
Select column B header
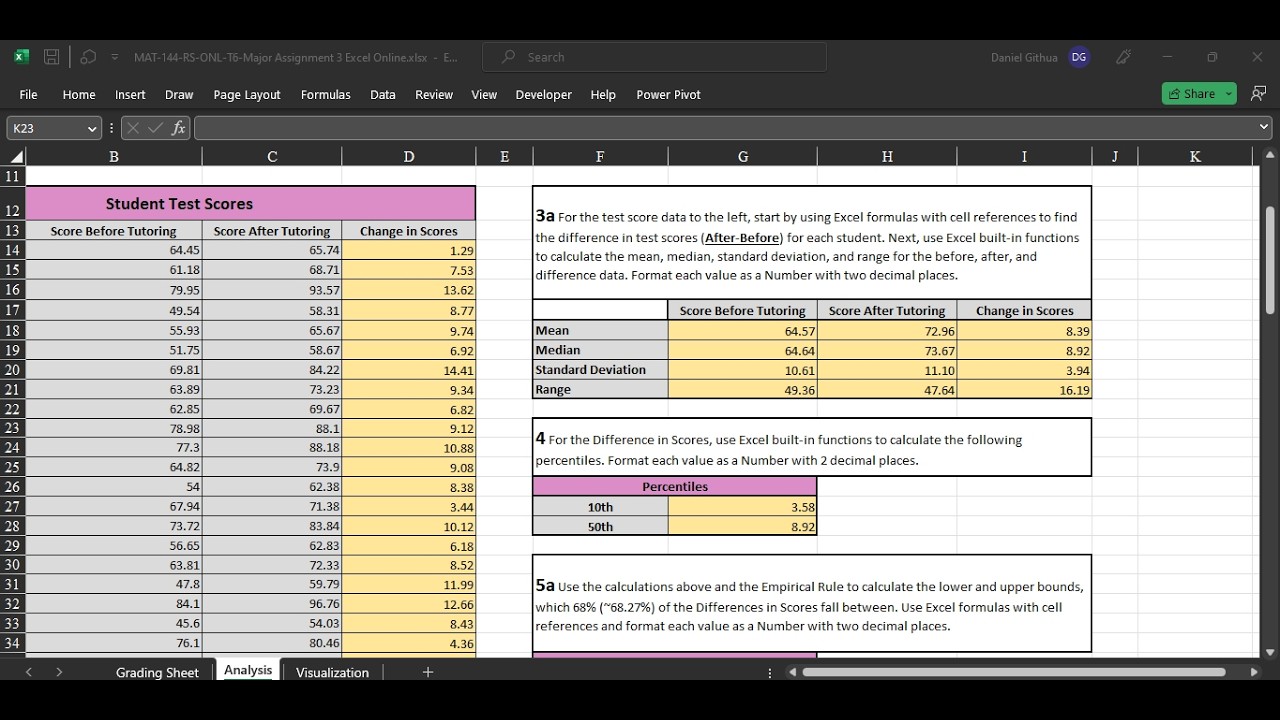114,156
